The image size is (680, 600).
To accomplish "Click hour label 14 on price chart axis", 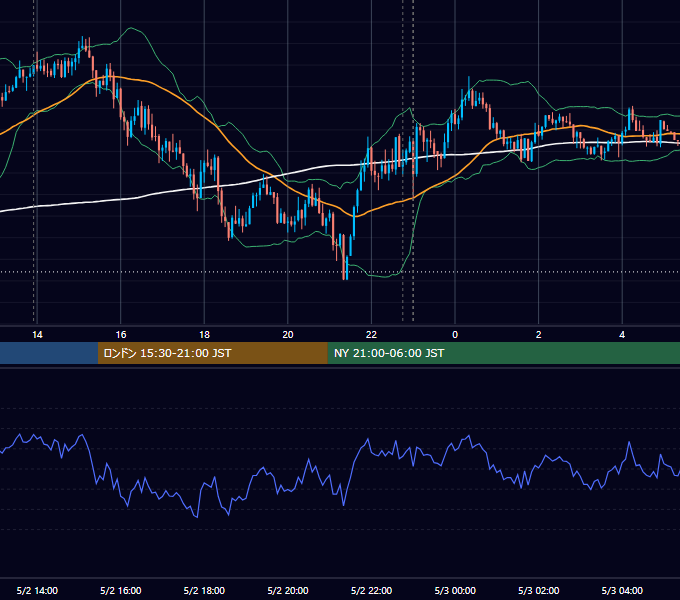I will tap(37, 334).
